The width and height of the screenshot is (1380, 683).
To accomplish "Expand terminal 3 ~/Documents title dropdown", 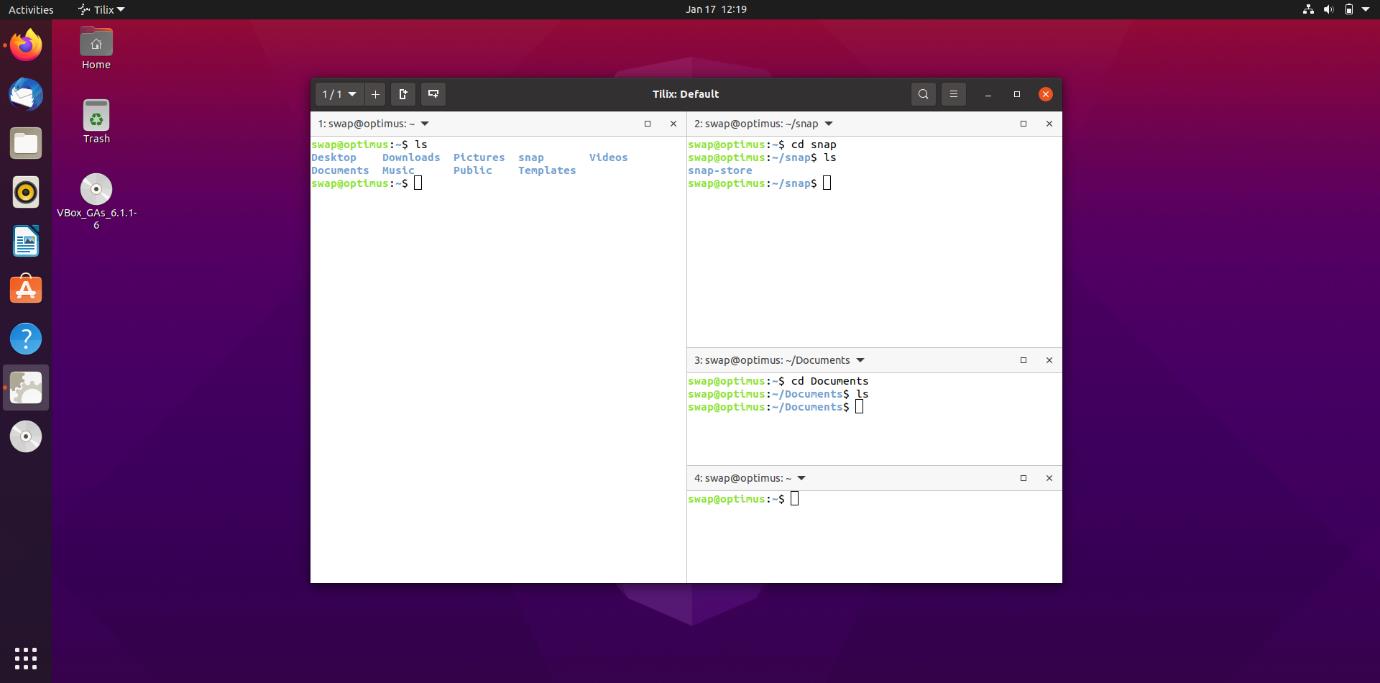I will pyautogui.click(x=860, y=360).
